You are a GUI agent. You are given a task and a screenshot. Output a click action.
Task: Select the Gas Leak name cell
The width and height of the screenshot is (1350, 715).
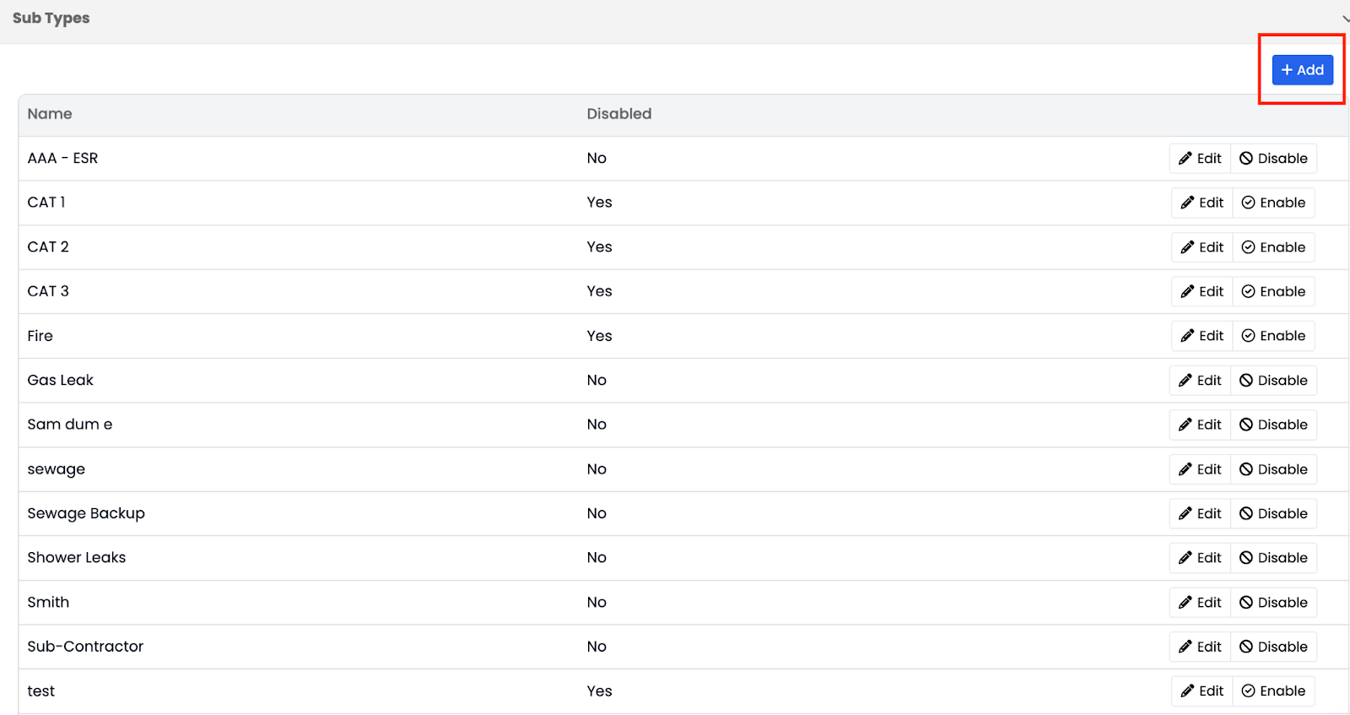click(60, 380)
